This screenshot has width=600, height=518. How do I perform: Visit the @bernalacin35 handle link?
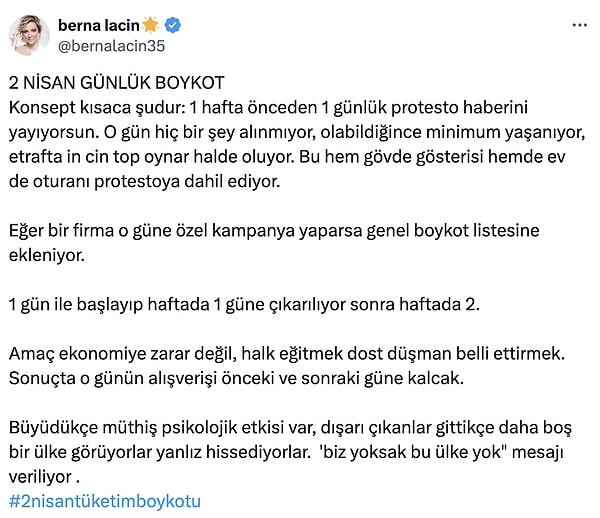point(111,46)
